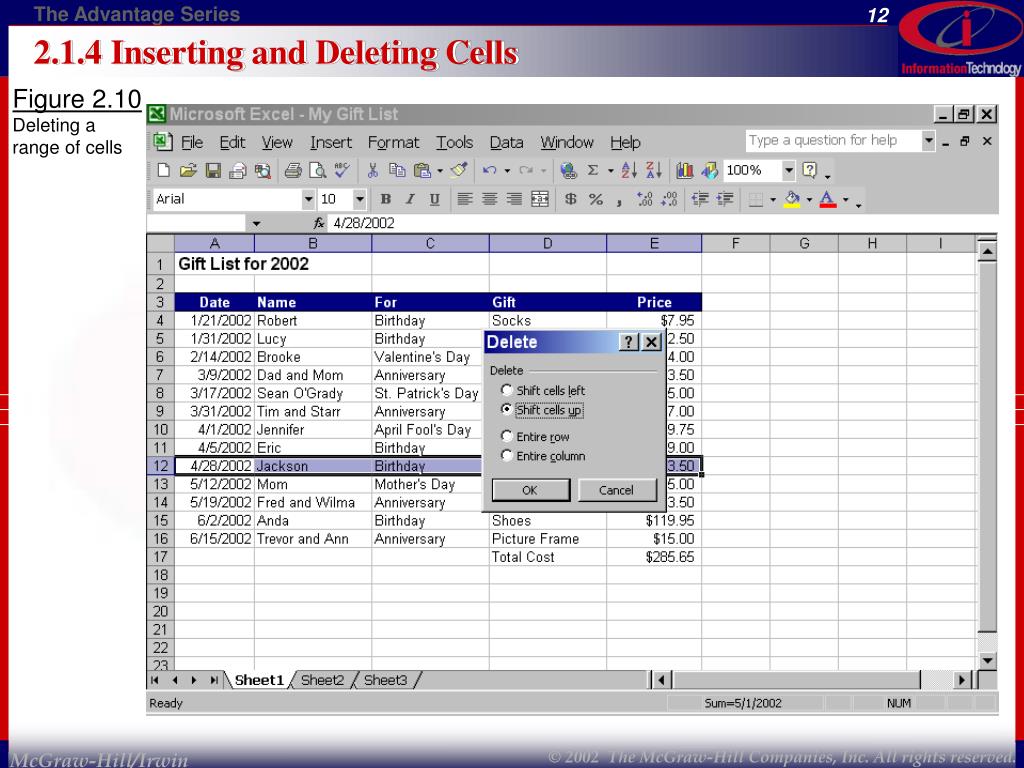Open the Font name dropdown
Viewport: 1024px width, 768px height.
pos(308,199)
